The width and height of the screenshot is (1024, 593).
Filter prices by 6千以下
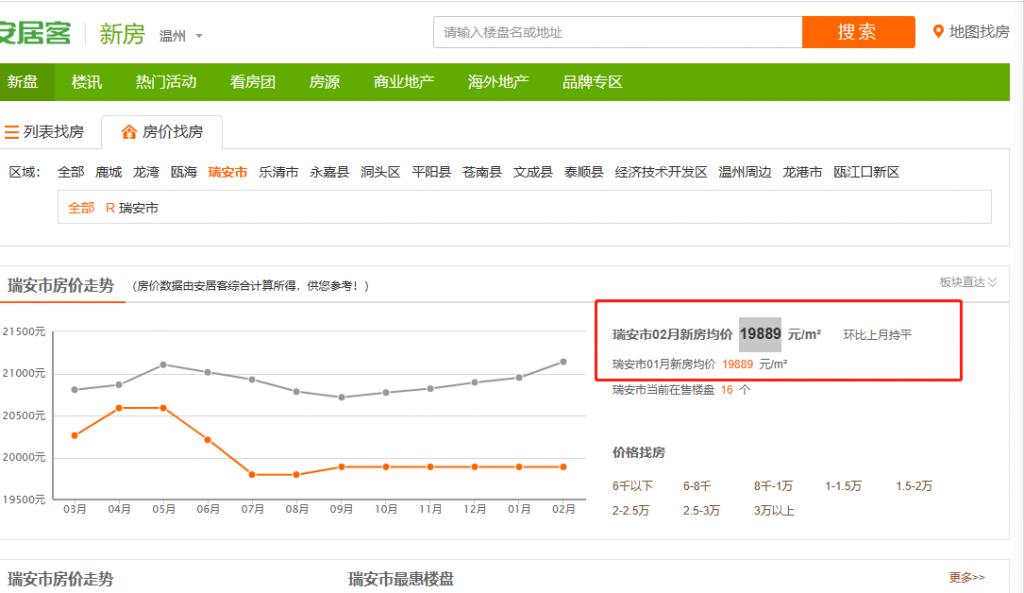pos(635,486)
